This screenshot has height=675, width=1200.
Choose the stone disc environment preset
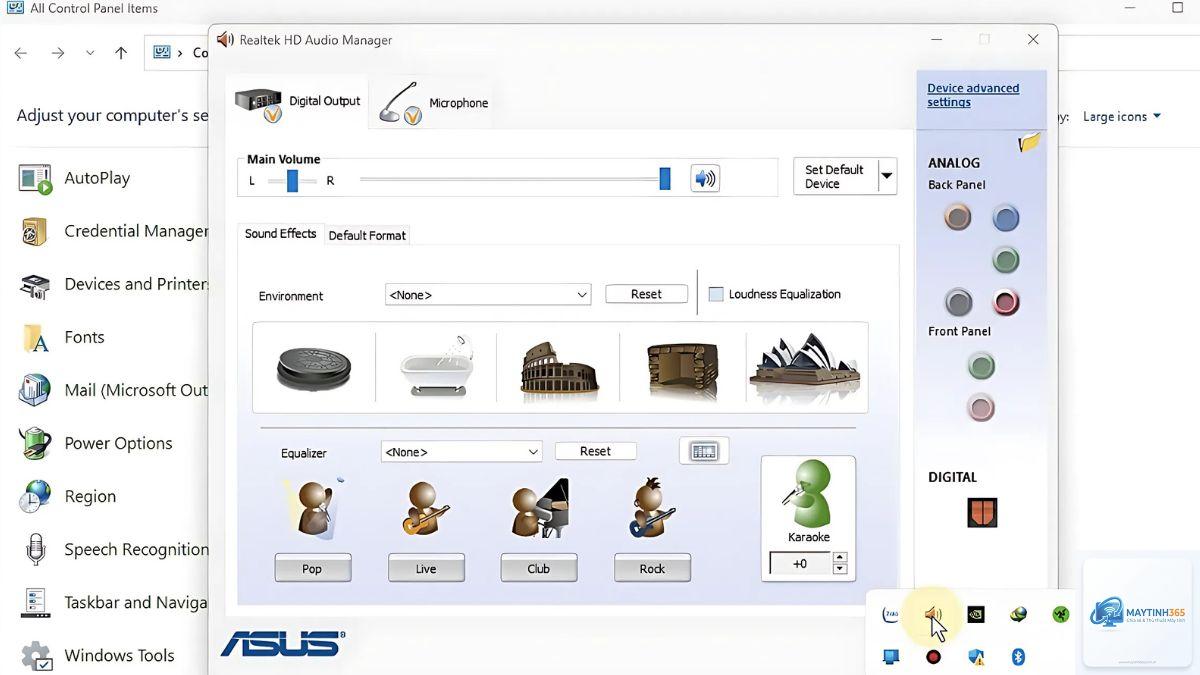313,367
